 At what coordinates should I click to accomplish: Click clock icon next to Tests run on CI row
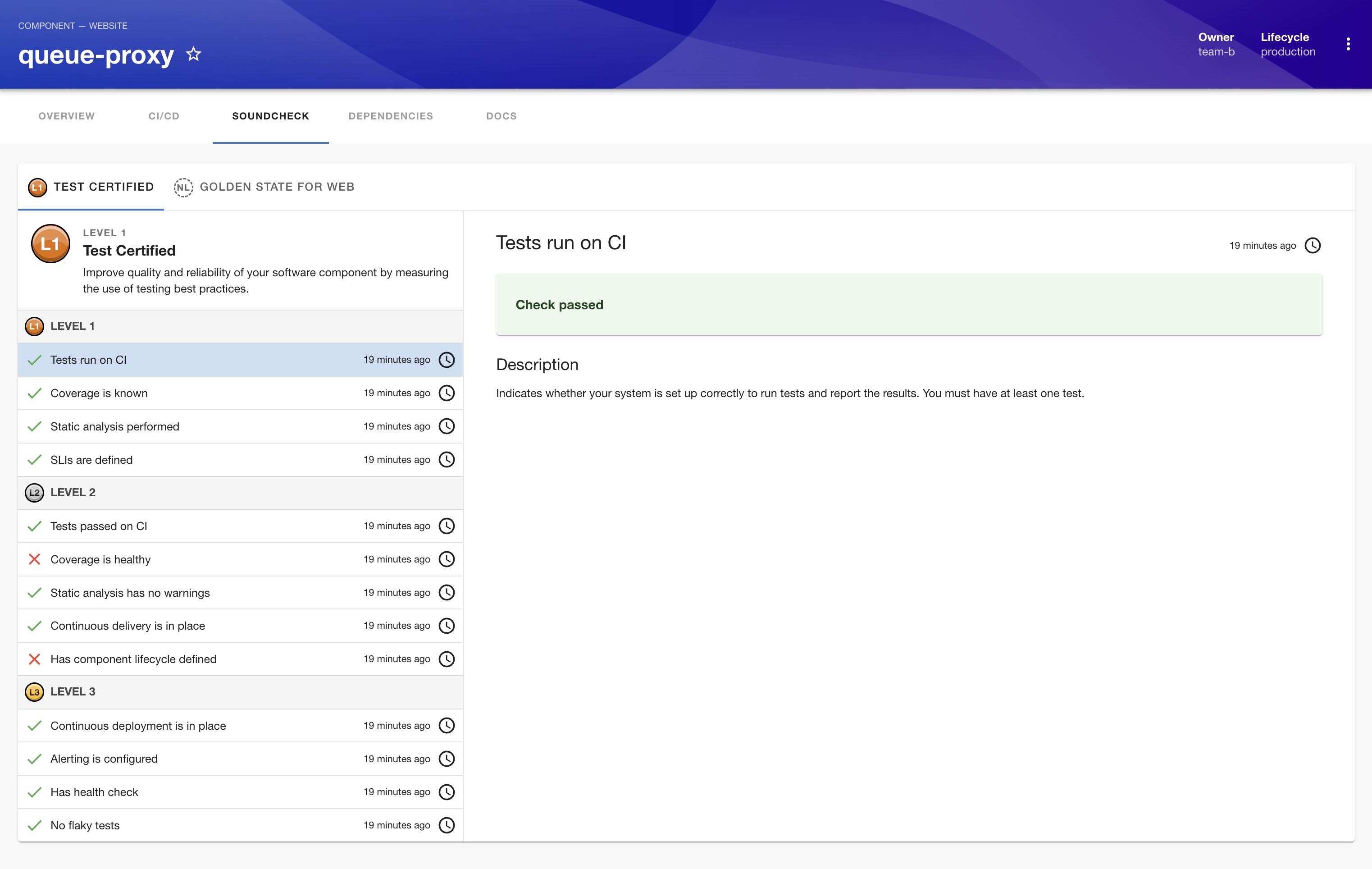coord(446,360)
